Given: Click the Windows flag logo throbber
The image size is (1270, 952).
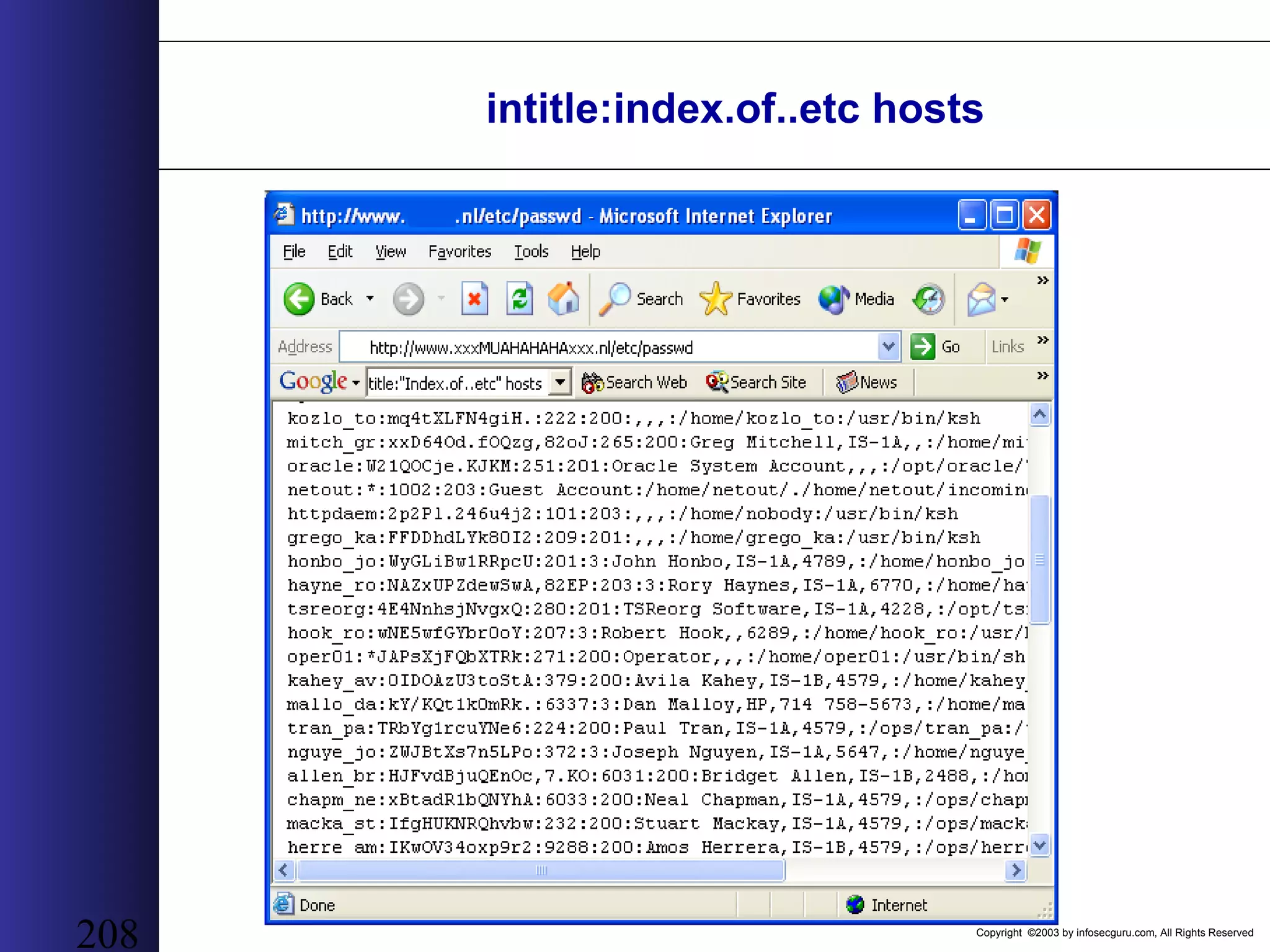Looking at the screenshot, I should coord(1028,251).
